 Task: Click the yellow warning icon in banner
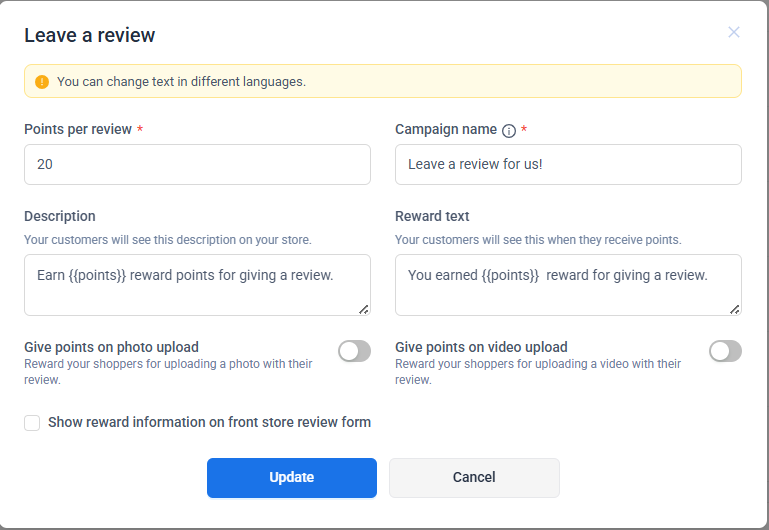tap(41, 82)
